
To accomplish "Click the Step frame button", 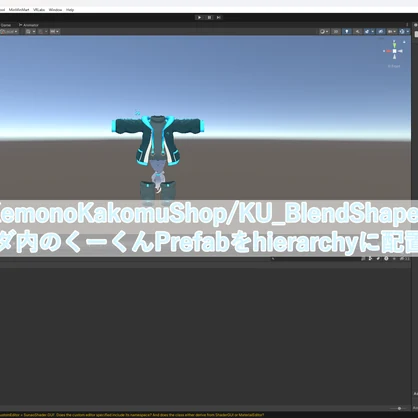I will click(x=219, y=17).
